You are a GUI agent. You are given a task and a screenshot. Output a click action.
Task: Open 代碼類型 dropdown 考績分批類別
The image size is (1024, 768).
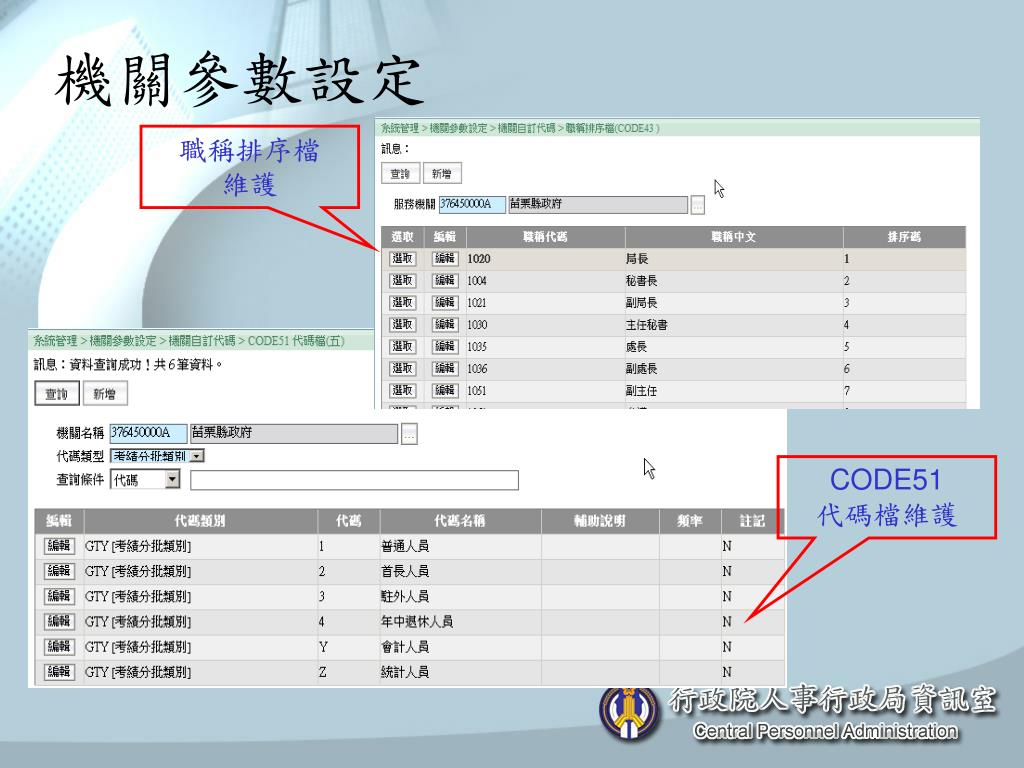click(x=157, y=456)
